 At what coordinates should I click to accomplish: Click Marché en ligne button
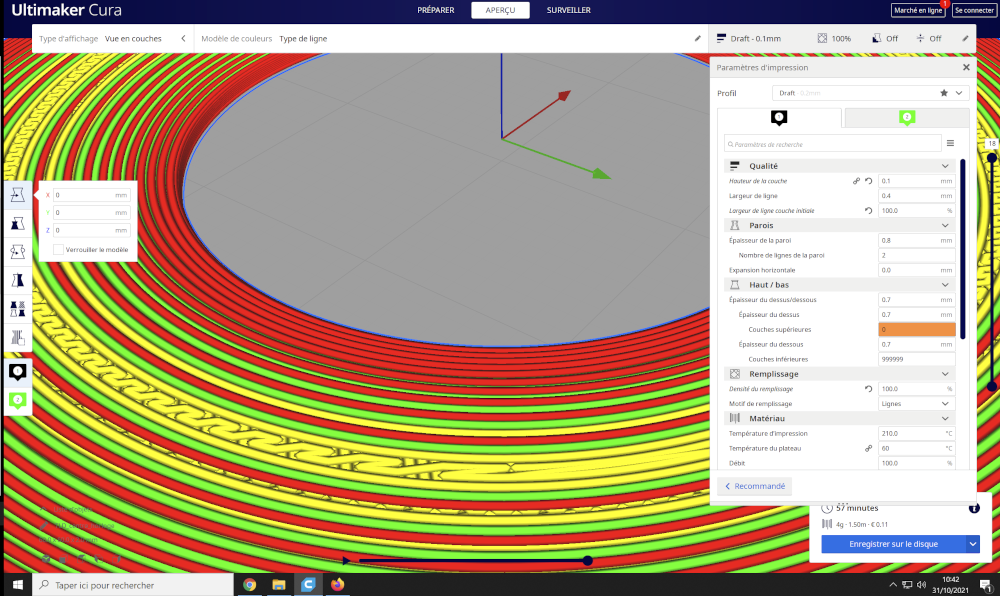click(918, 10)
